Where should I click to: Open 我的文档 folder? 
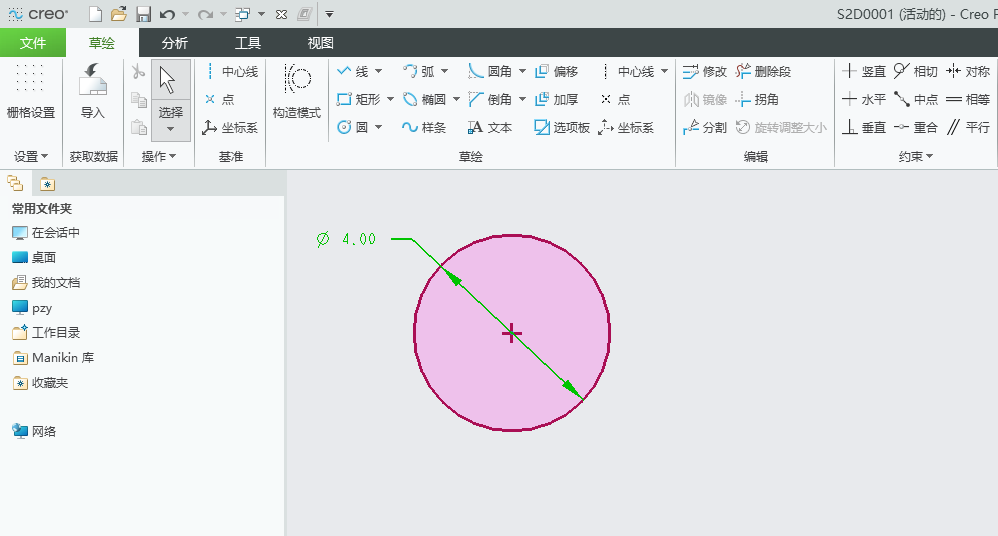click(46, 283)
